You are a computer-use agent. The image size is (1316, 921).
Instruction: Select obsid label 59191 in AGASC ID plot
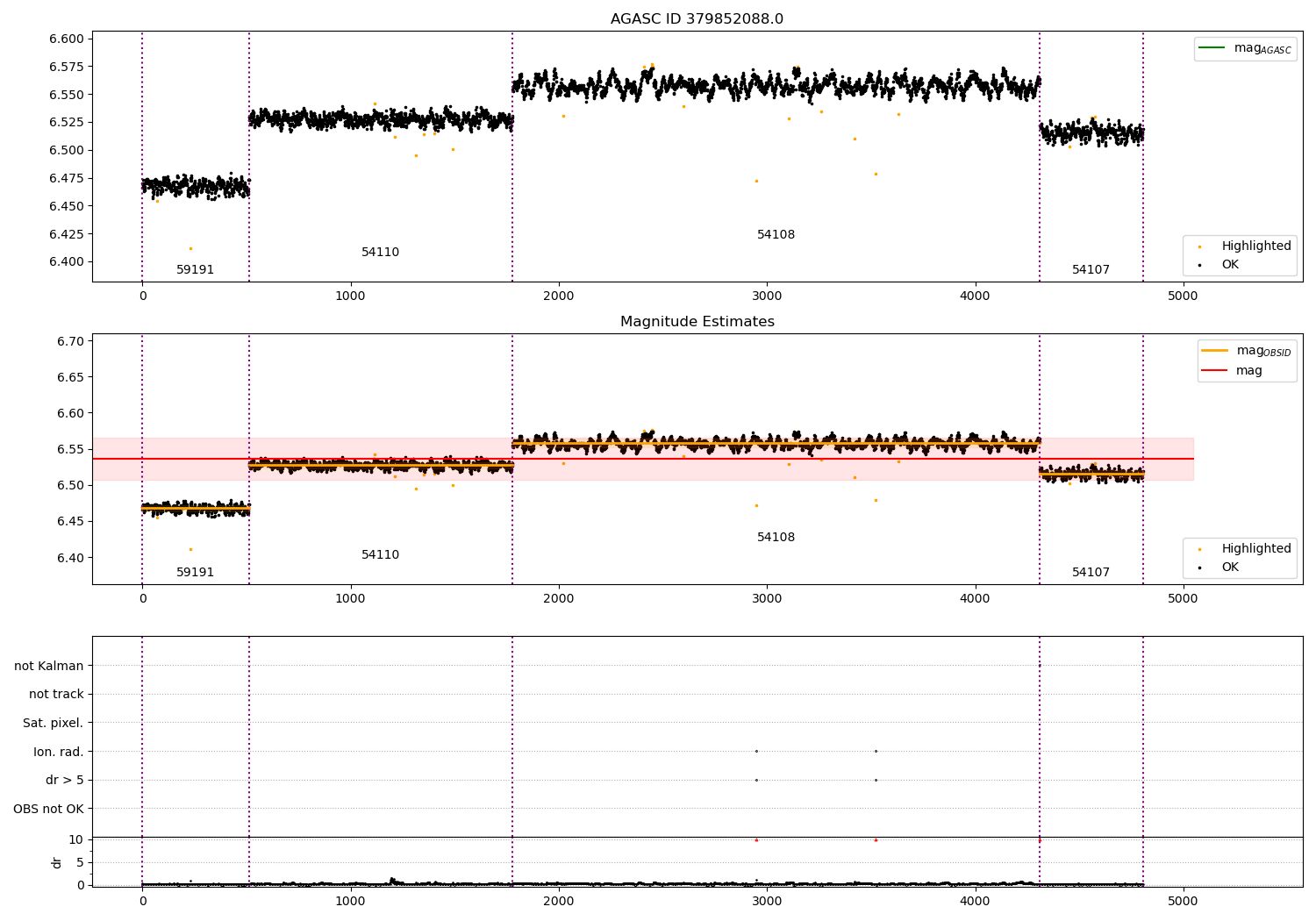(x=195, y=270)
